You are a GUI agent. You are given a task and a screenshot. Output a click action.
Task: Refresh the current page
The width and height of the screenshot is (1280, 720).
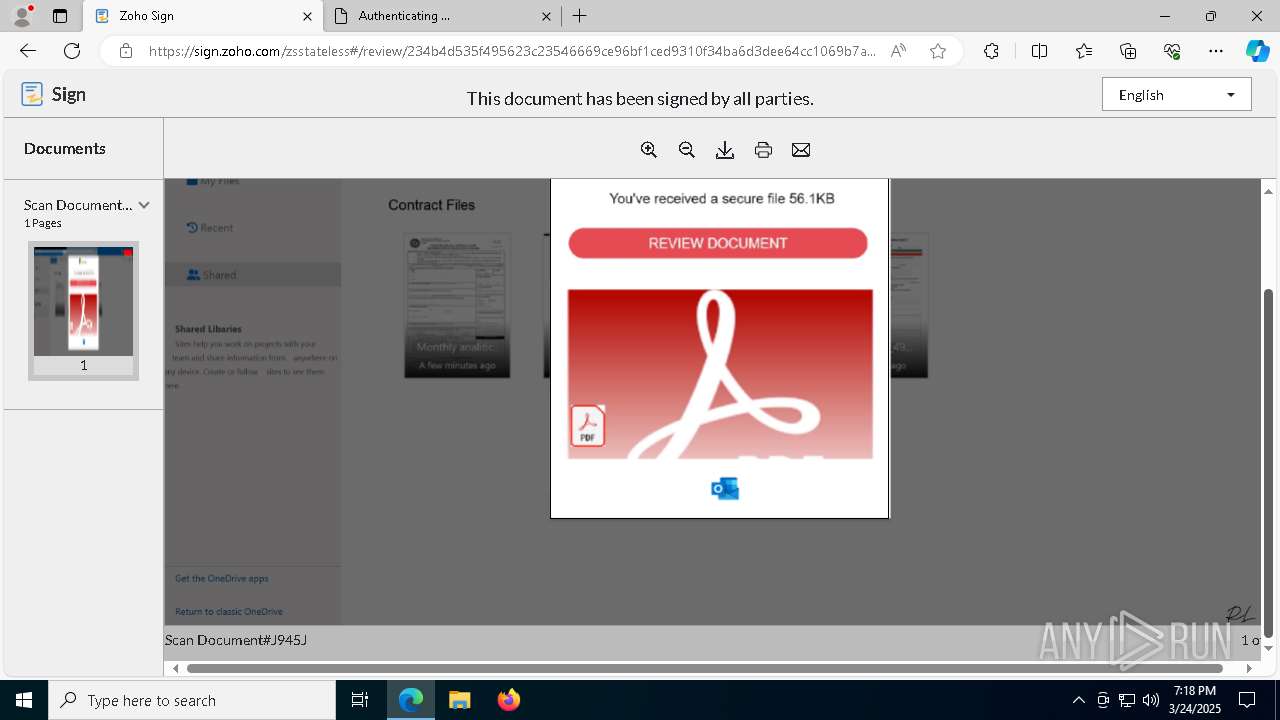(72, 51)
